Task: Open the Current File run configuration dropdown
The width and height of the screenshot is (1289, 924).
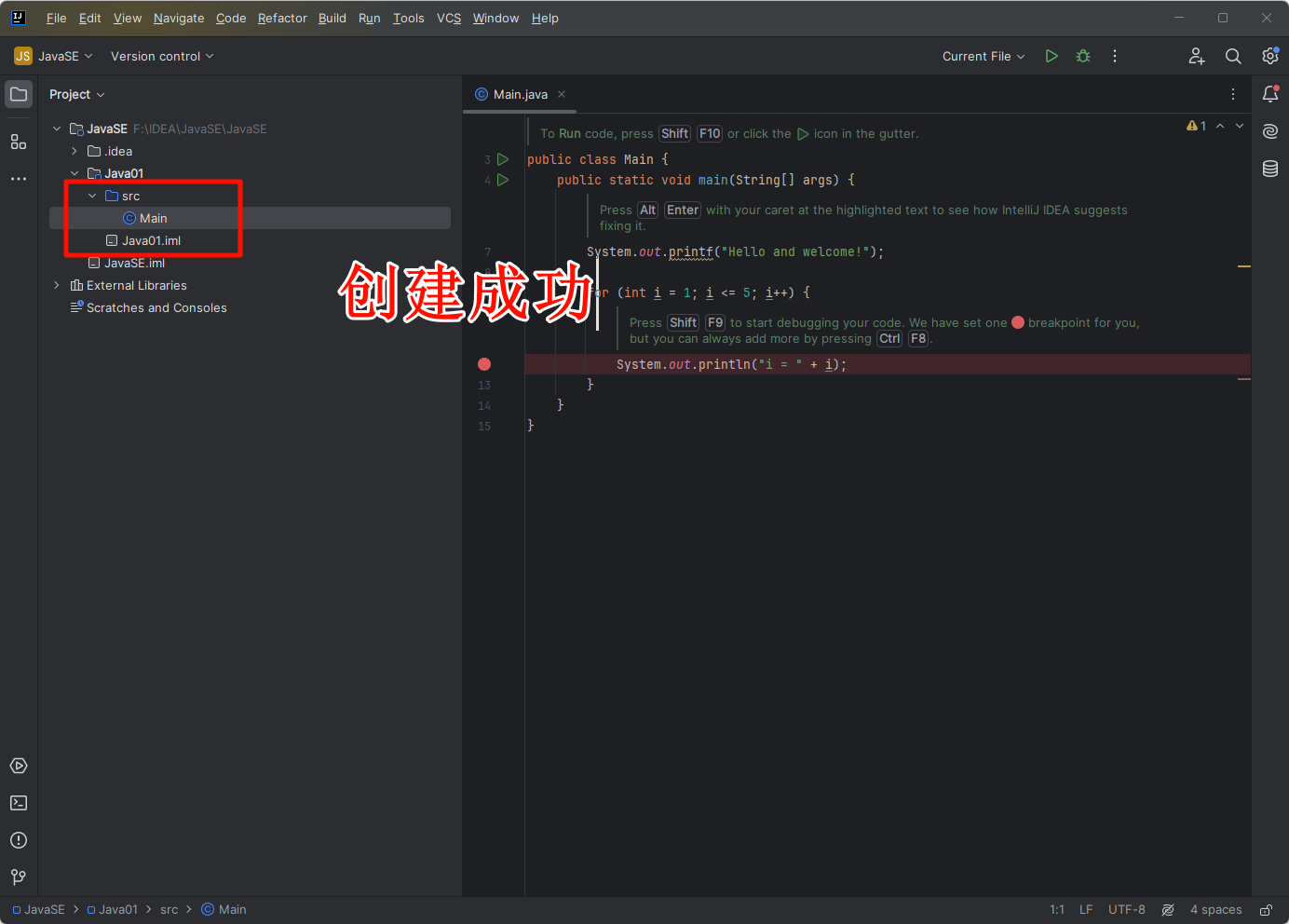Action: 984,56
